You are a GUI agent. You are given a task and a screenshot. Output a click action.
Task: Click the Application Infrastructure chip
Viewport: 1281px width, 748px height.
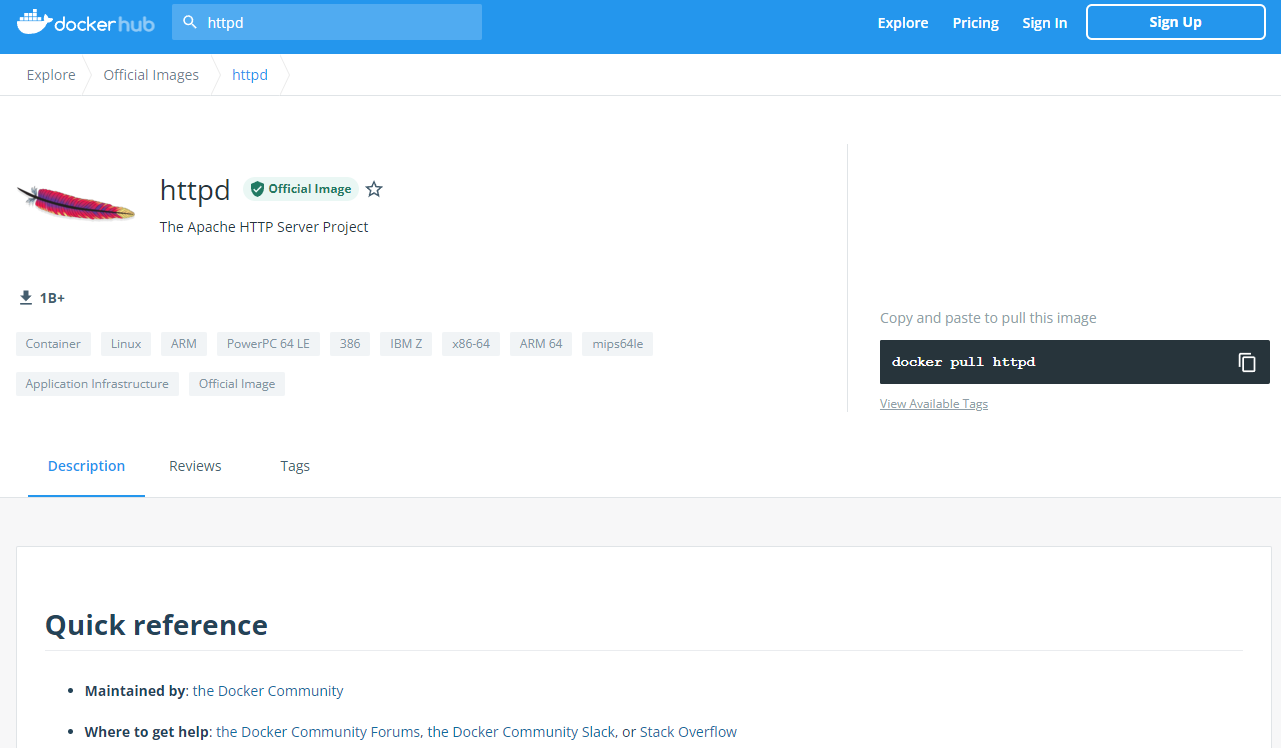tap(97, 384)
